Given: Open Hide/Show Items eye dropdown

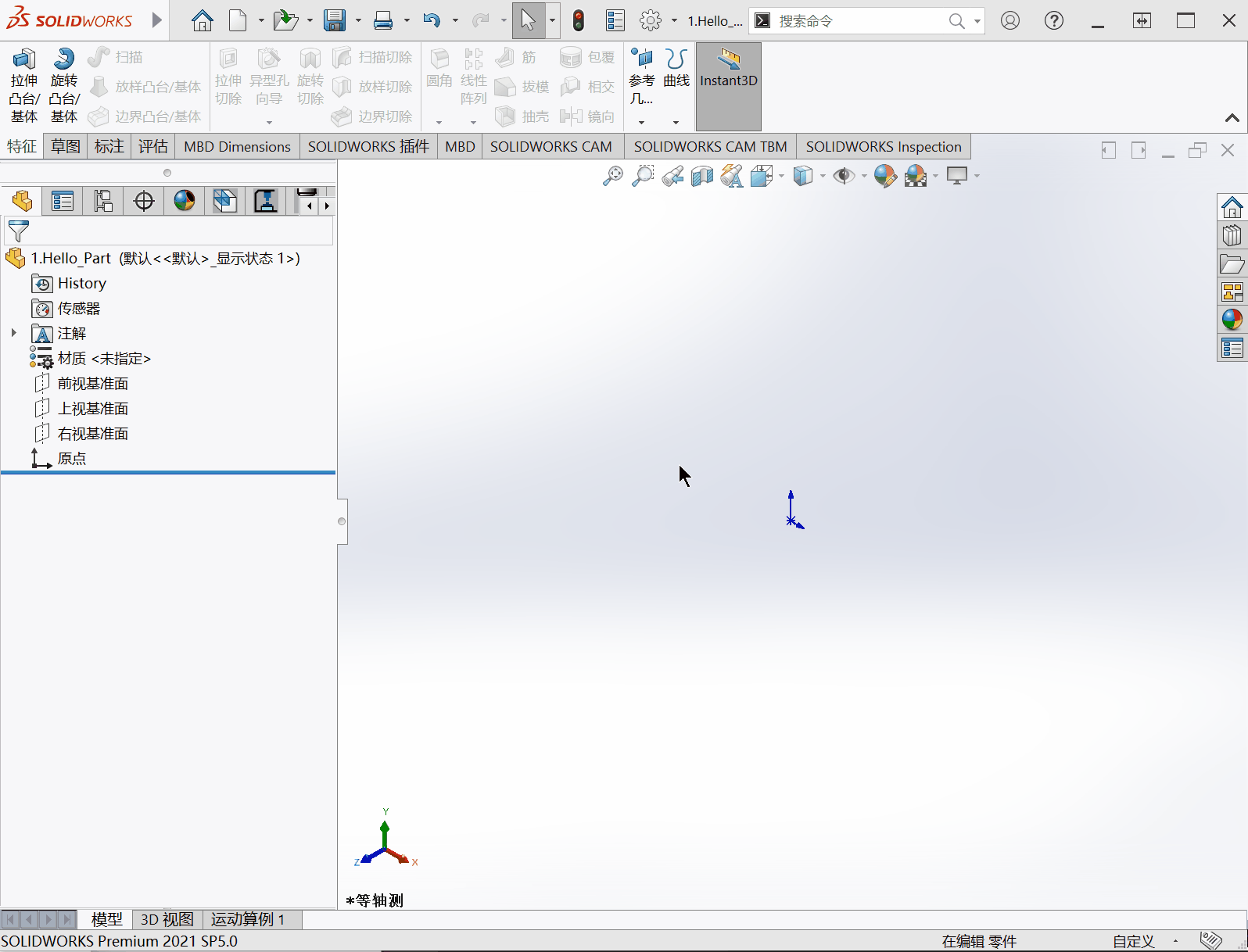Looking at the screenshot, I should point(864,176).
